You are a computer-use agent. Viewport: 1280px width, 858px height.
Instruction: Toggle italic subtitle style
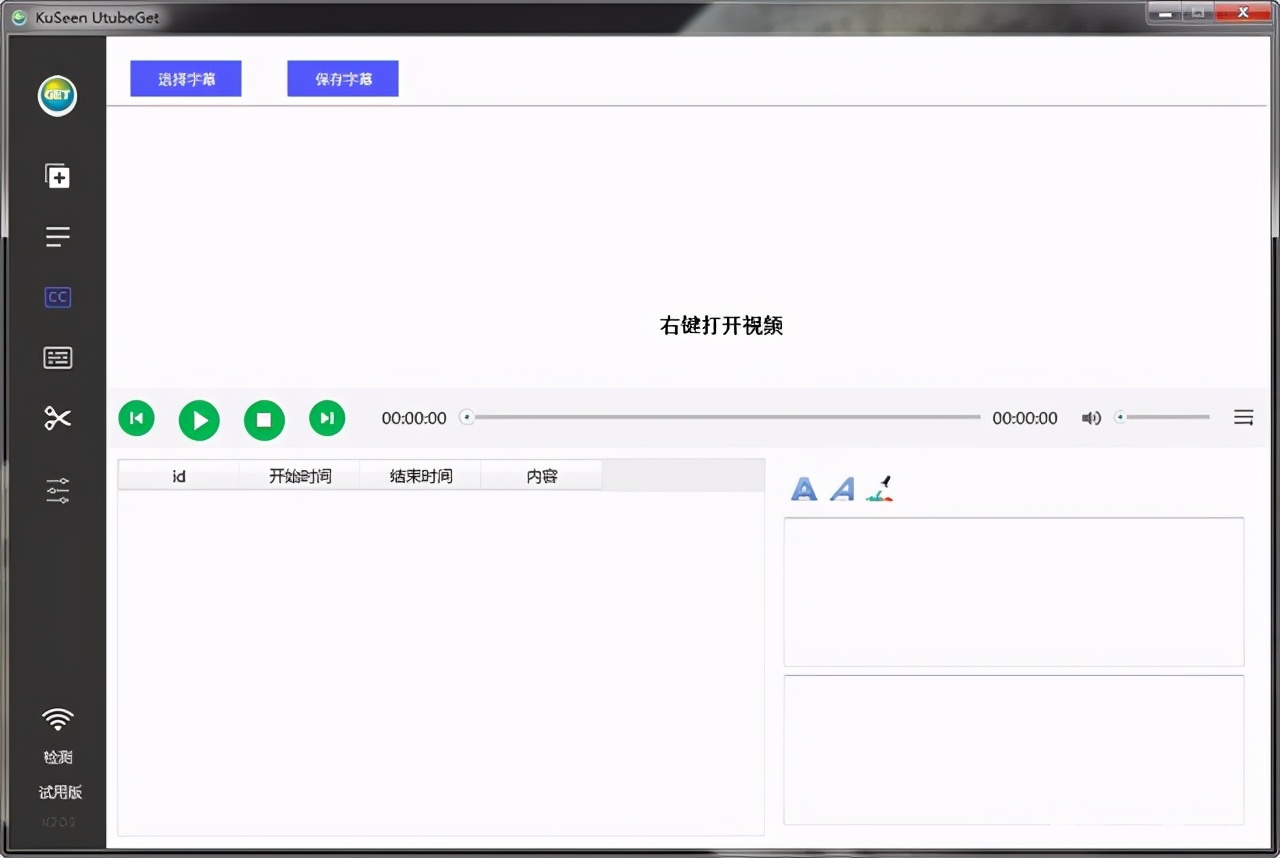coord(841,488)
